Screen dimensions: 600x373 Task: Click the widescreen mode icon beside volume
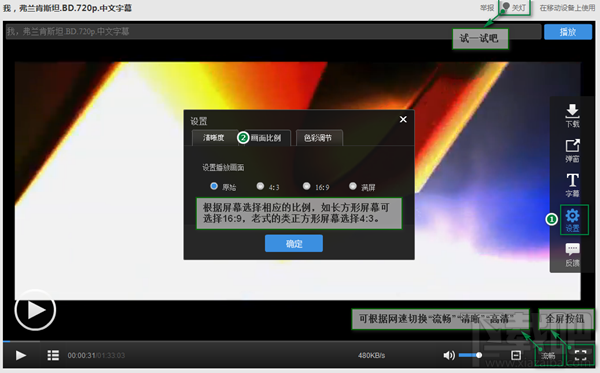[516, 355]
